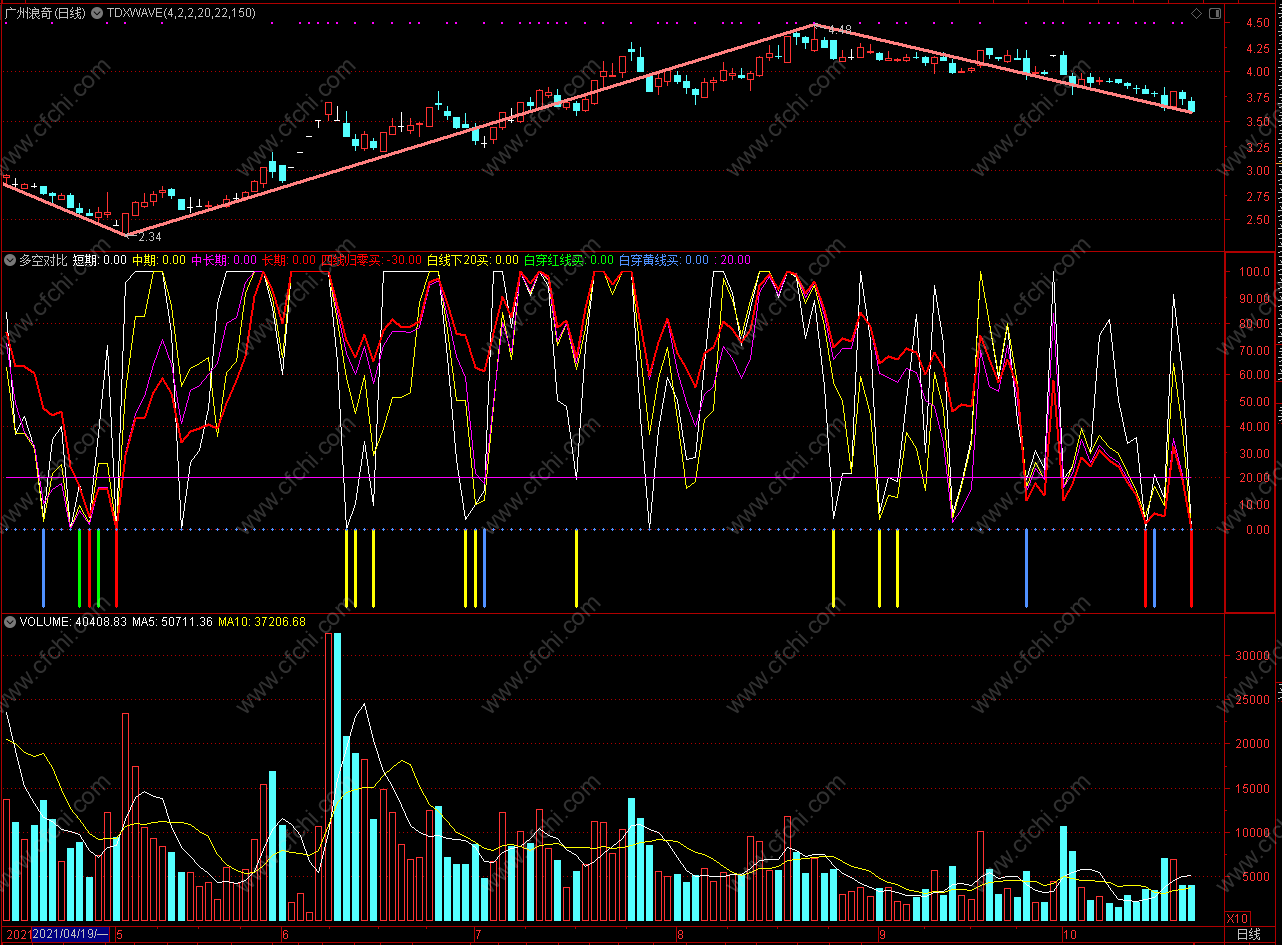This screenshot has height=945, width=1282.
Task: Click the 多空对比 indicator name
Action: (x=43, y=260)
